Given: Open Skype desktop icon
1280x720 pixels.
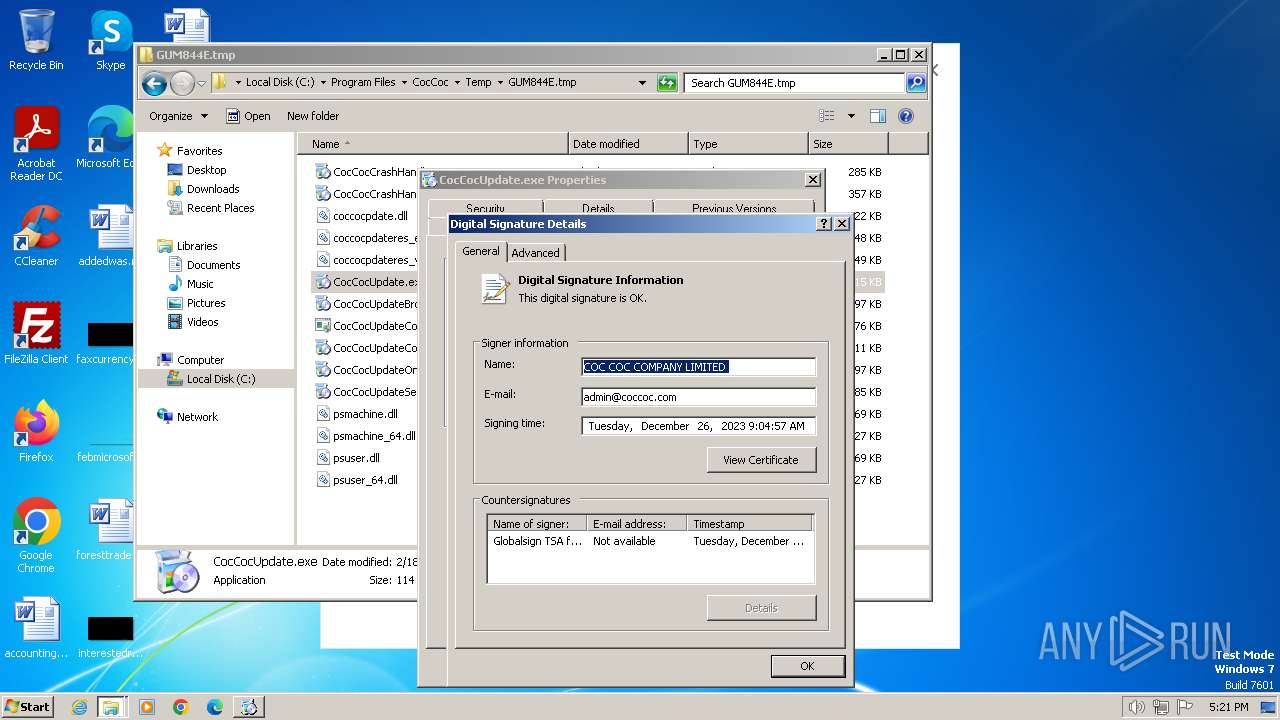Looking at the screenshot, I should 110,41.
